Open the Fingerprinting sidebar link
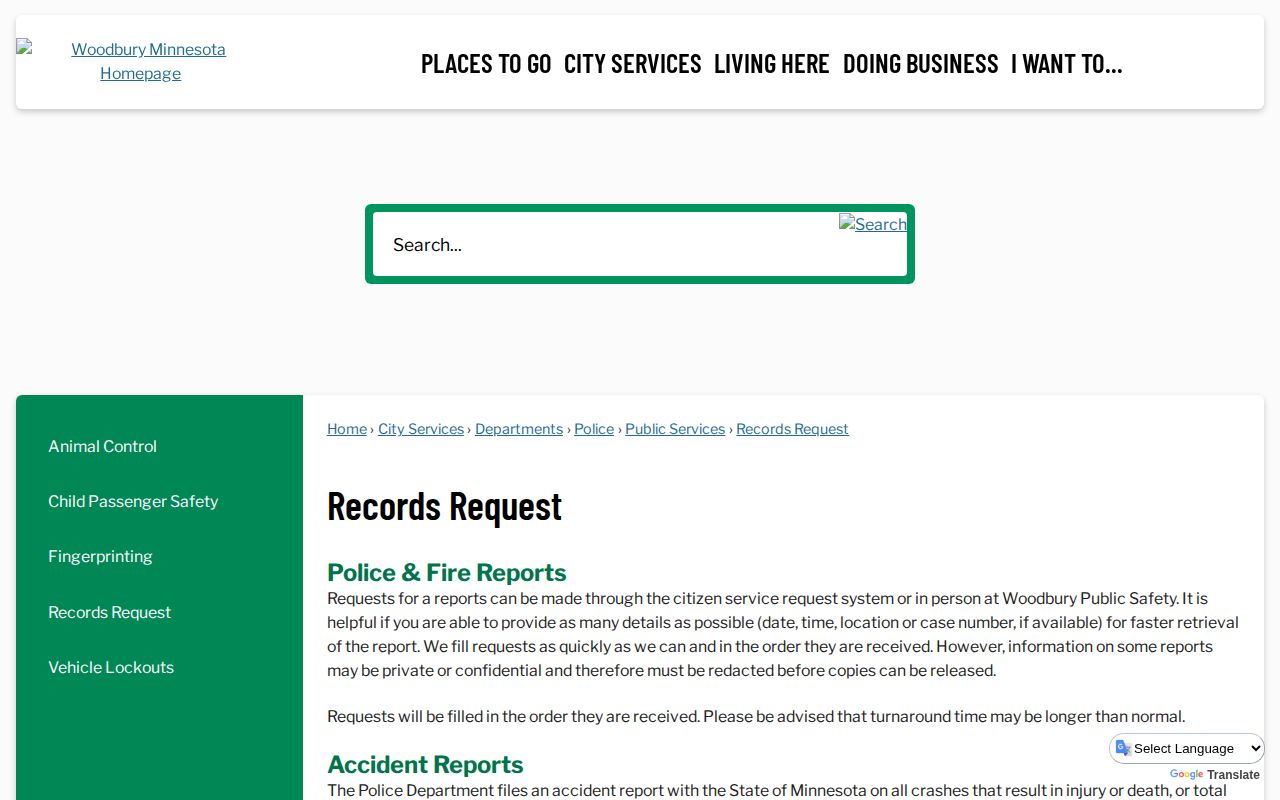1280x800 pixels. [100, 556]
